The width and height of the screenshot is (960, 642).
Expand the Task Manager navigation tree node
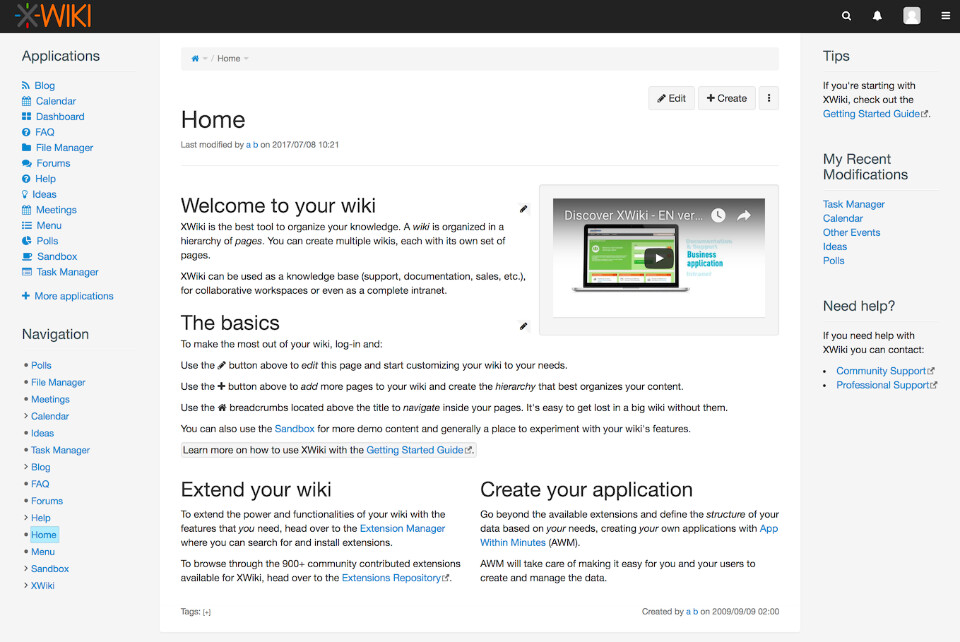point(25,451)
